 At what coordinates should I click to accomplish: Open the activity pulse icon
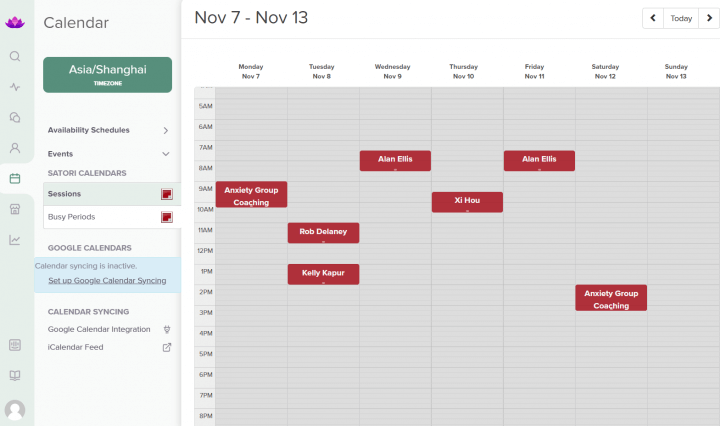coord(15,87)
